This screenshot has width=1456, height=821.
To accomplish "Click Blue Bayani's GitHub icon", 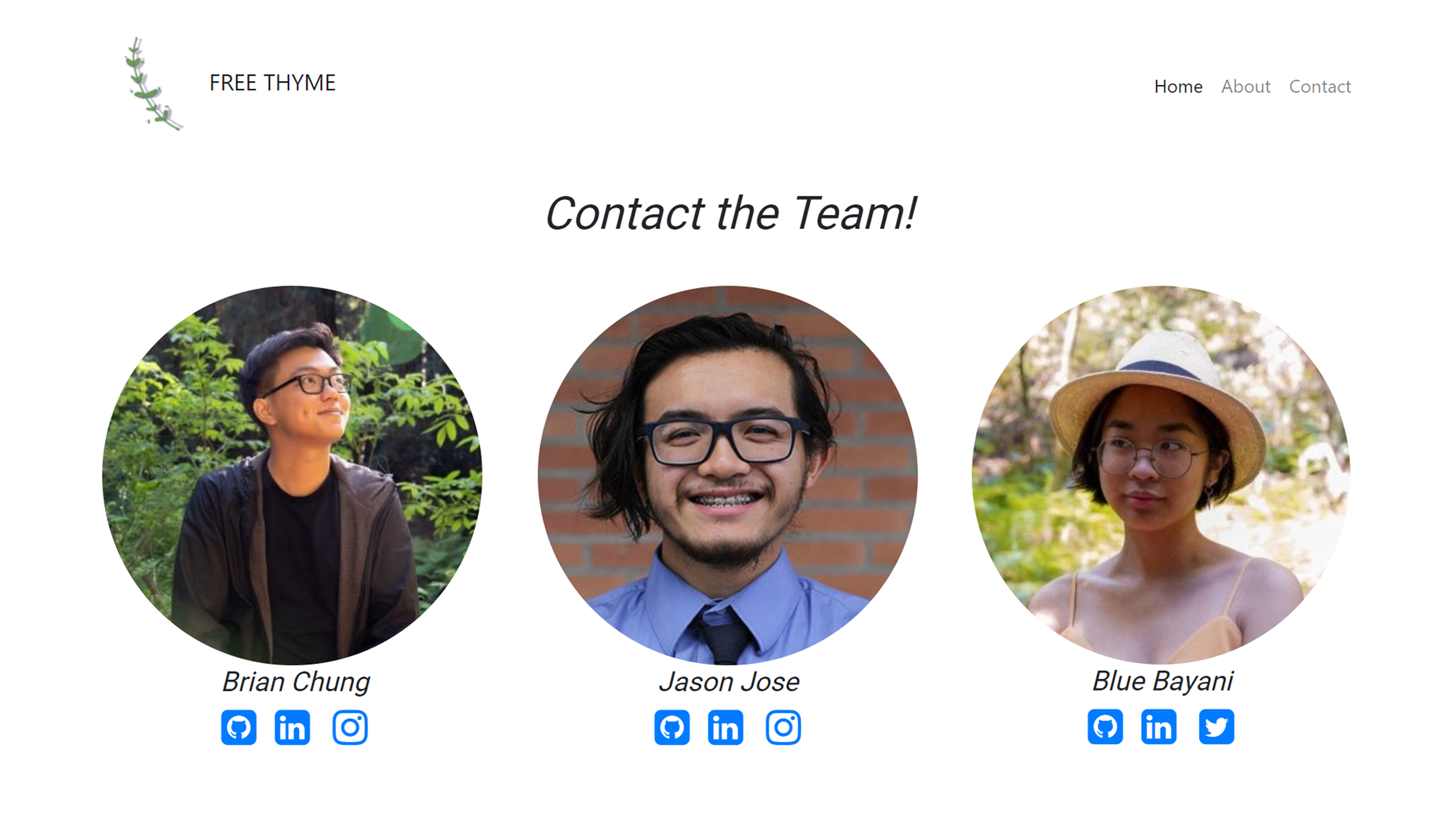I will coord(1105,727).
